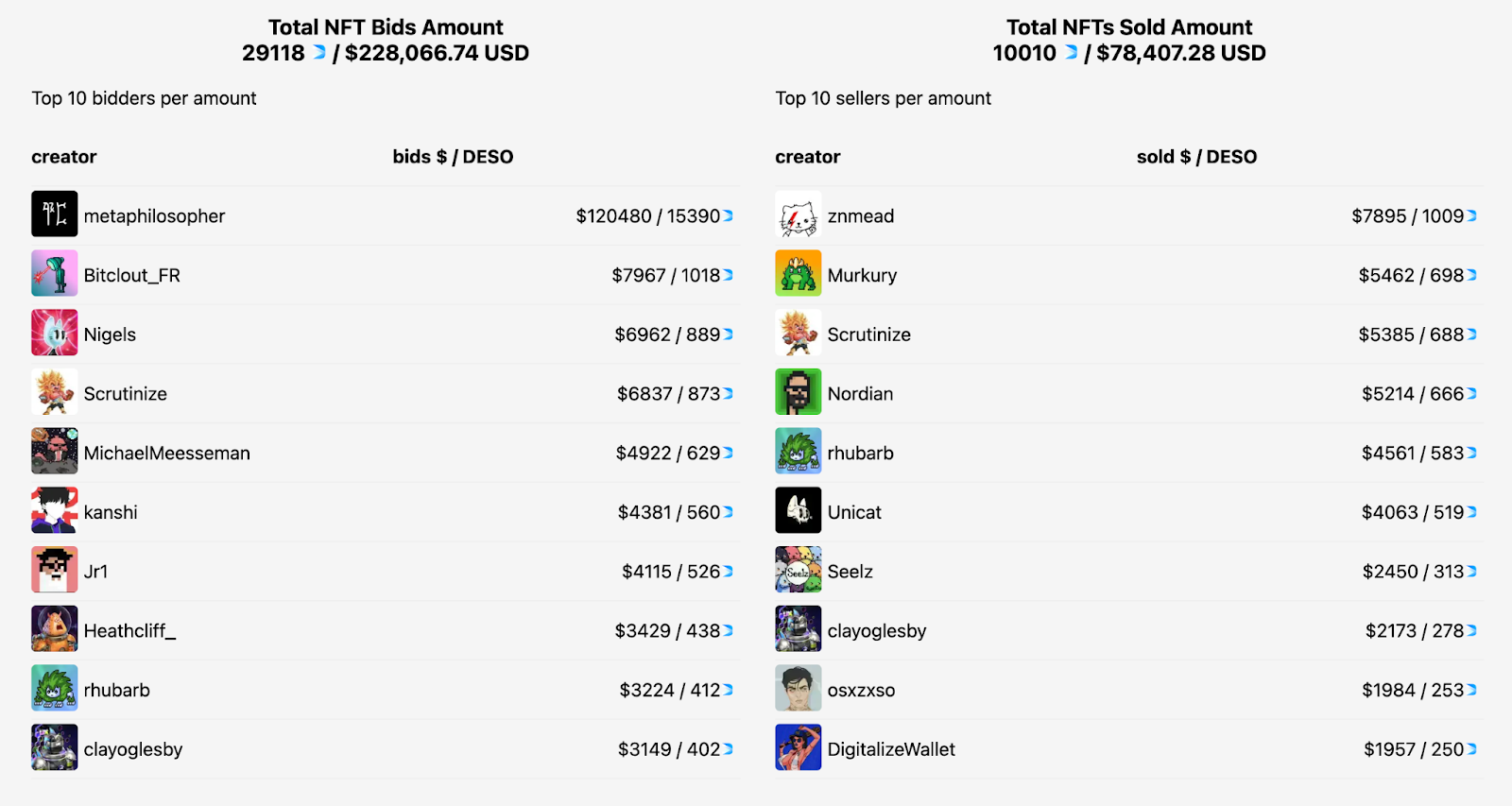Click rhubarb's avatar in the sellers list
Viewport: 1512px width, 806px height.
coord(798,453)
